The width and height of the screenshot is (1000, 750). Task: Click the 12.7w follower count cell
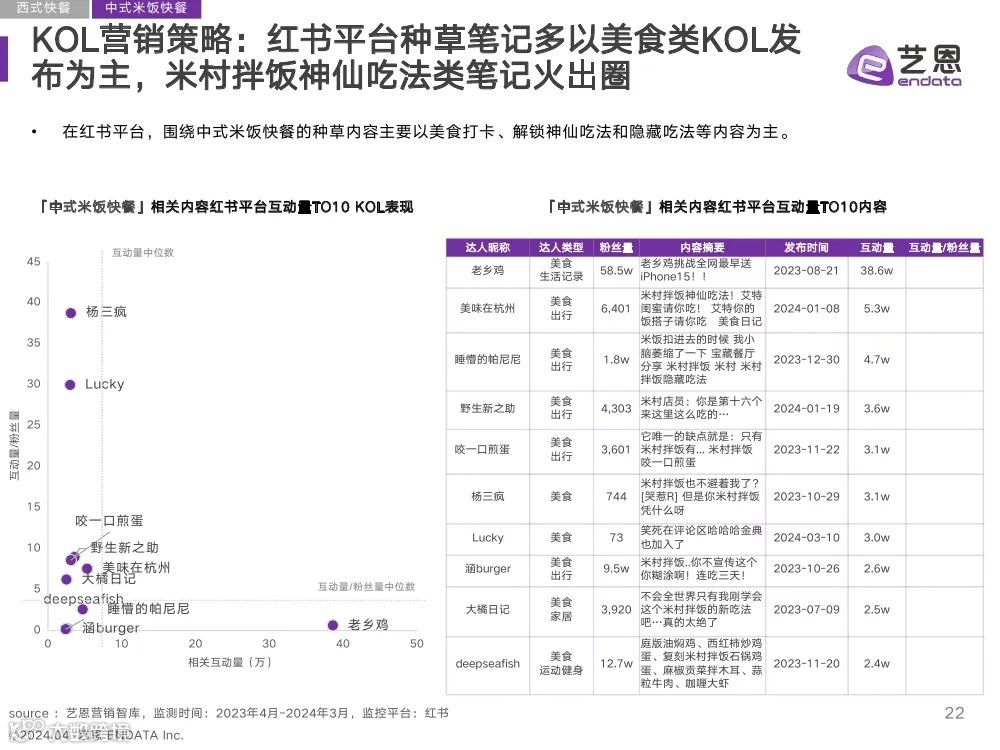(616, 664)
